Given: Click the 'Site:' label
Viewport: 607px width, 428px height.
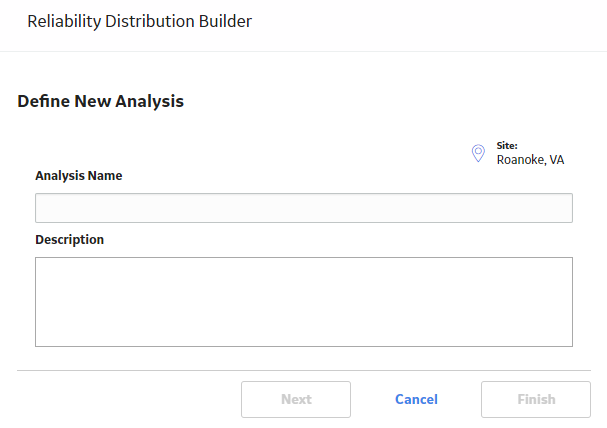Looking at the screenshot, I should click(507, 146).
